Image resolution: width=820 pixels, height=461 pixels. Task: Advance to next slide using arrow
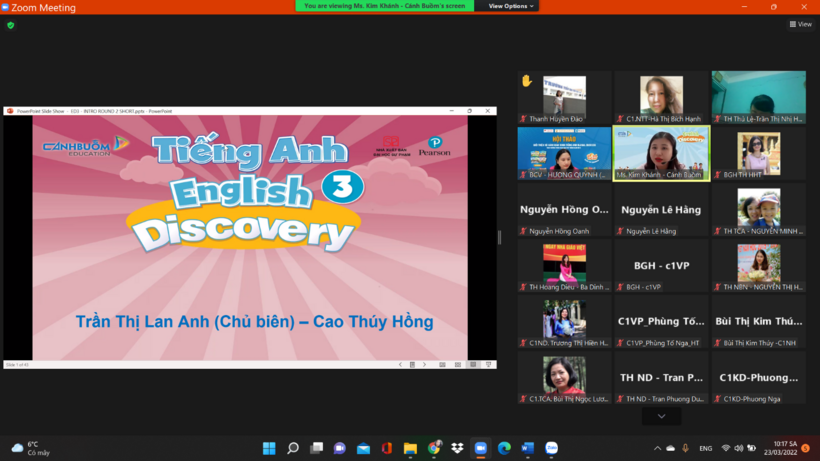[x=424, y=365]
